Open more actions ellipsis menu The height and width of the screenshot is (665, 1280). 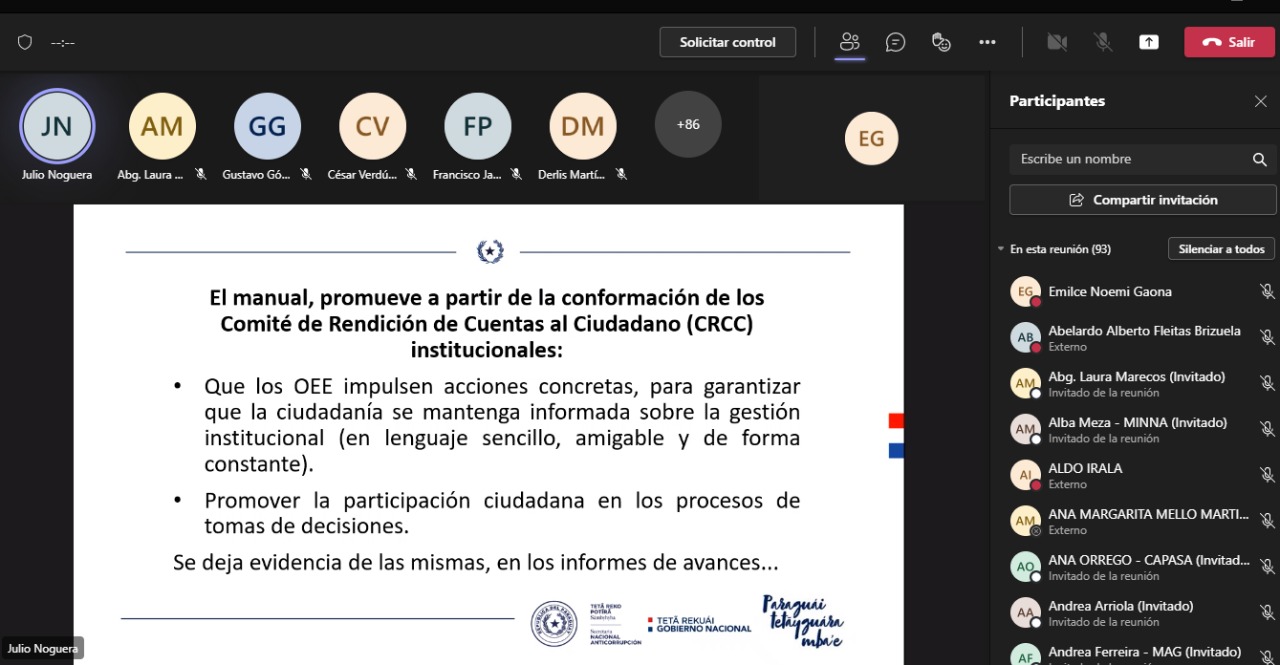tap(987, 42)
